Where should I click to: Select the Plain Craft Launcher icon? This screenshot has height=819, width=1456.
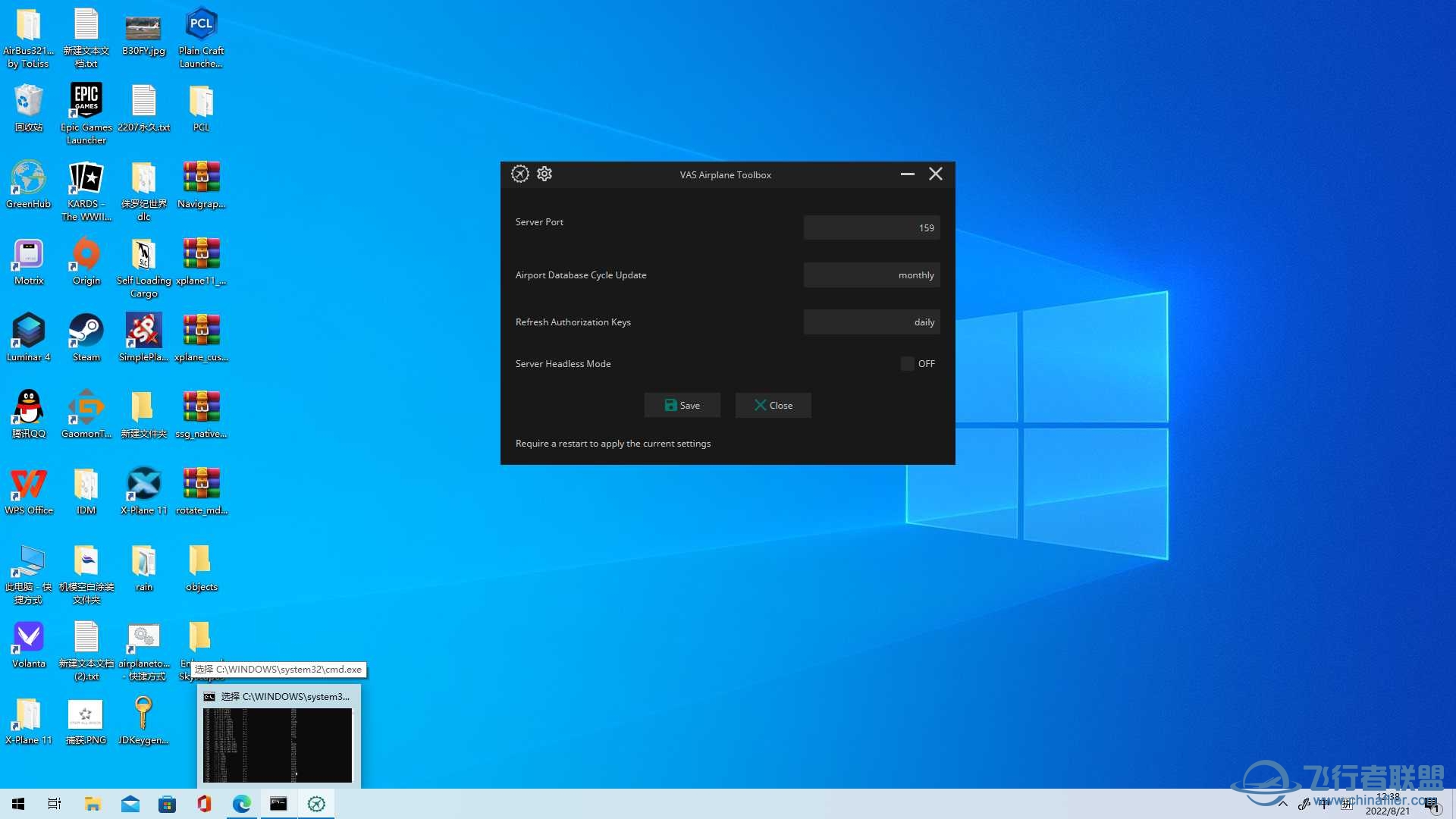click(201, 38)
